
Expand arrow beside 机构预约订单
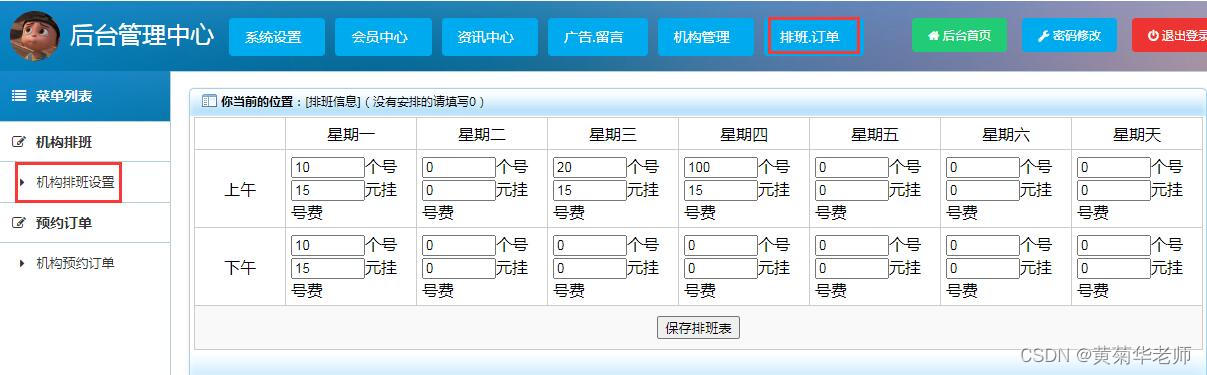[22, 263]
